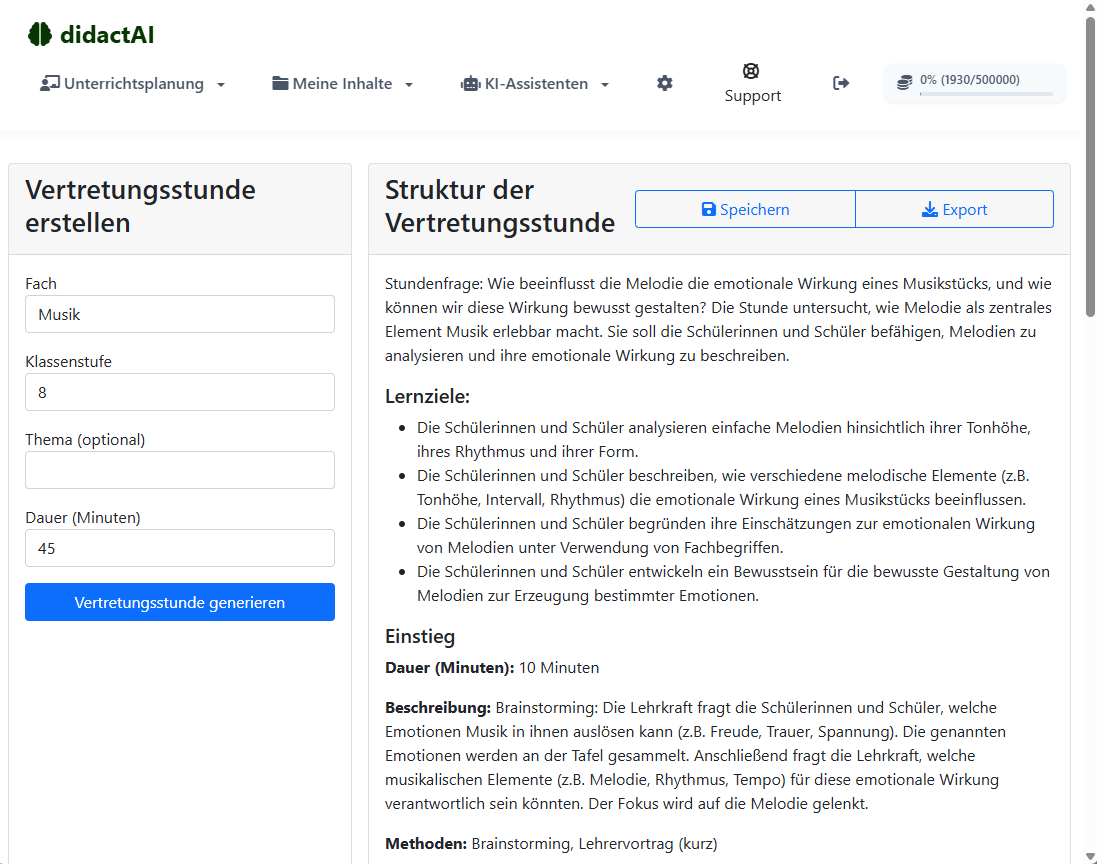Open the KI-Assistenten menu
The width and height of the screenshot is (1097, 864).
[x=536, y=84]
